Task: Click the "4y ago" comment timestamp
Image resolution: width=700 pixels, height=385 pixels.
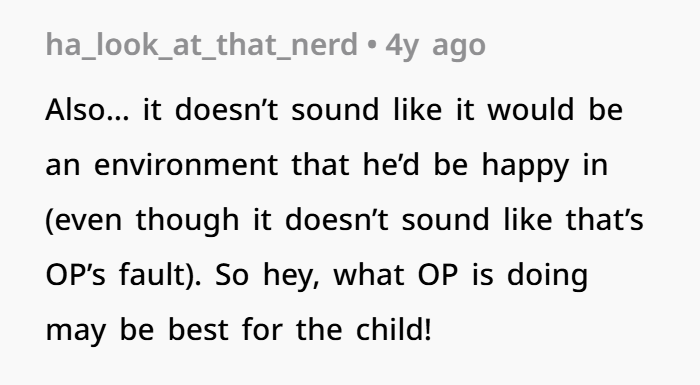Action: (x=435, y=46)
